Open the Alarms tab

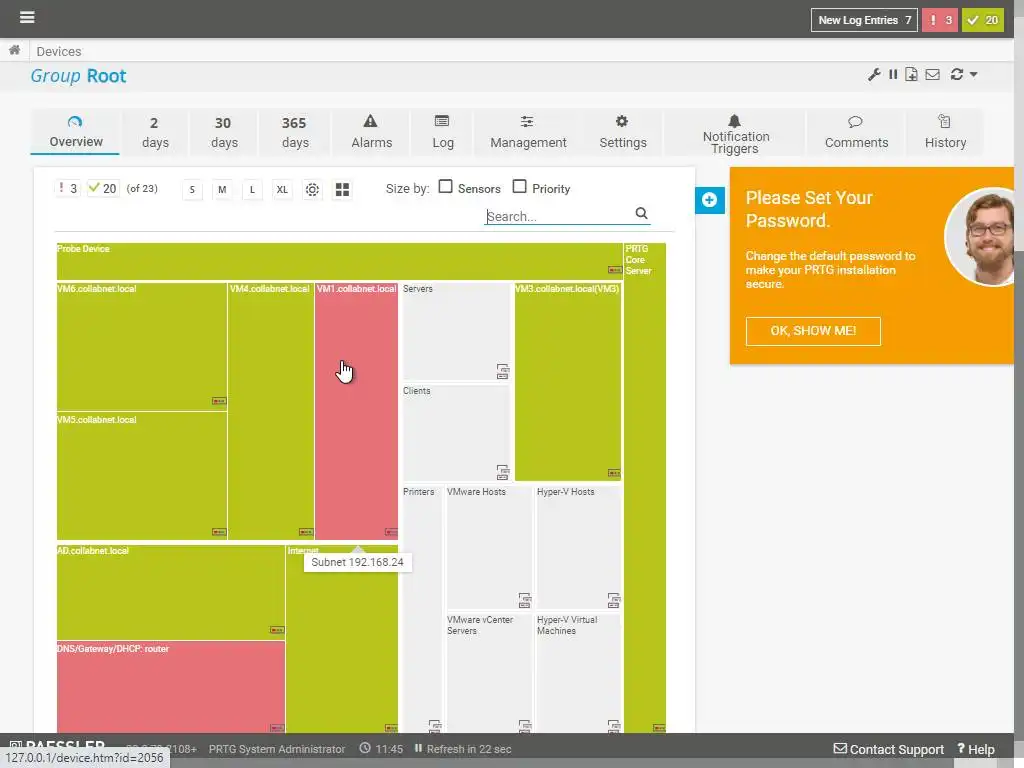[x=371, y=133]
